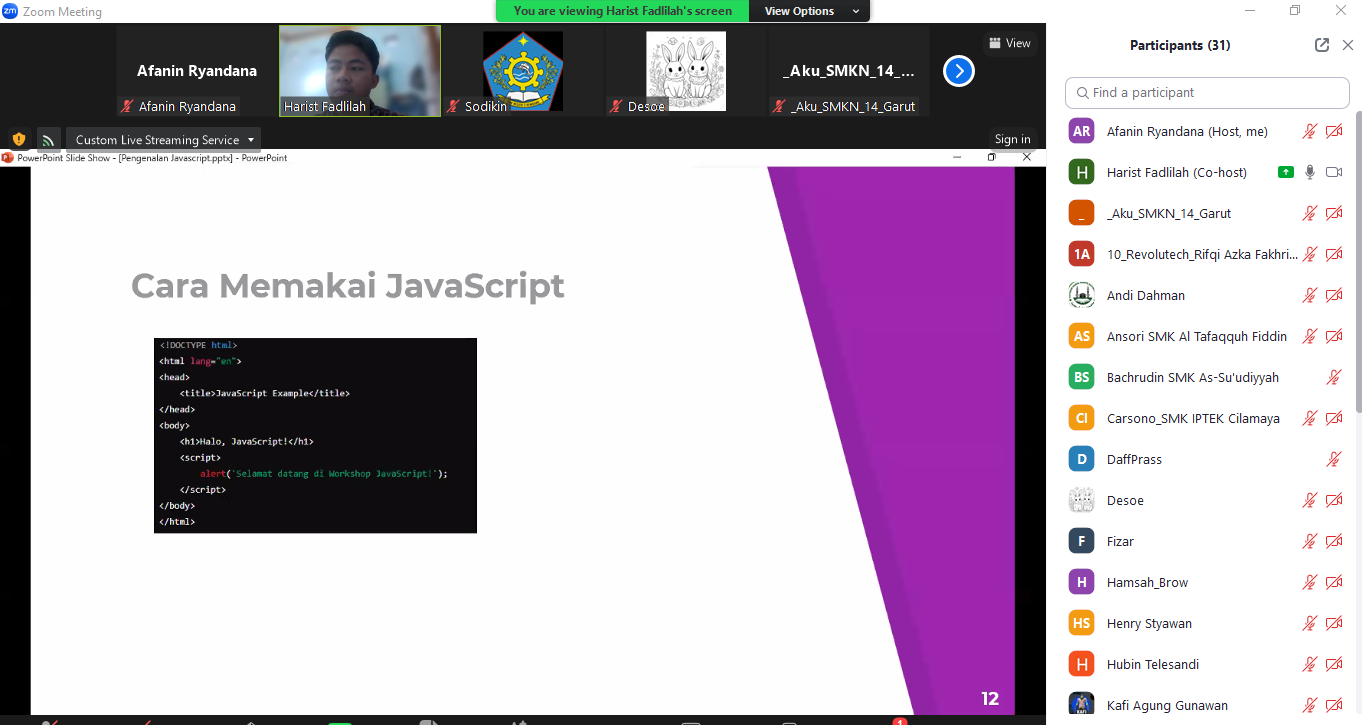Restore the shared PowerPoint Slide Show window

(x=992, y=157)
